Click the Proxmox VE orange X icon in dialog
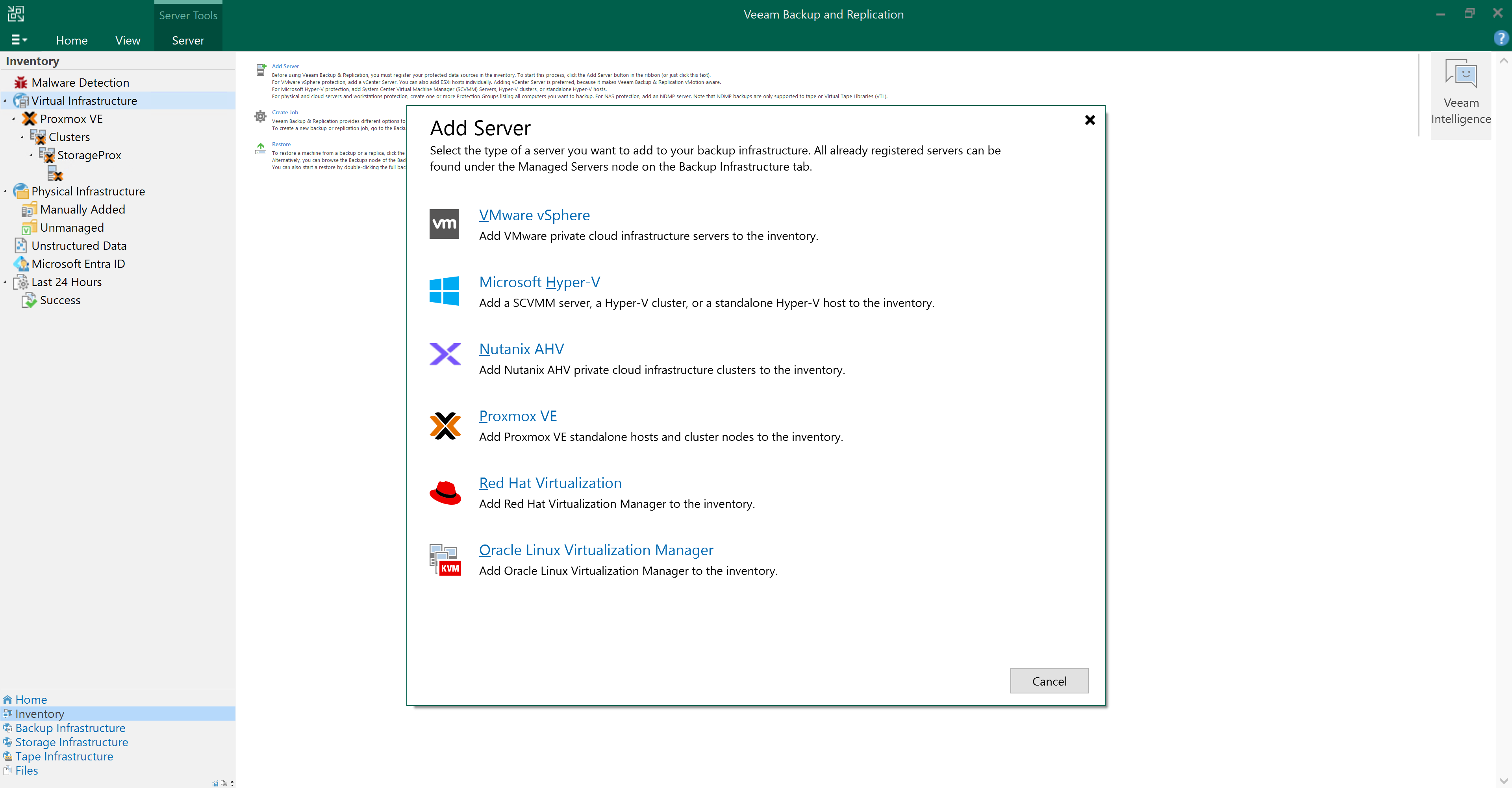Screen dimensions: 1512x788 coord(445,426)
